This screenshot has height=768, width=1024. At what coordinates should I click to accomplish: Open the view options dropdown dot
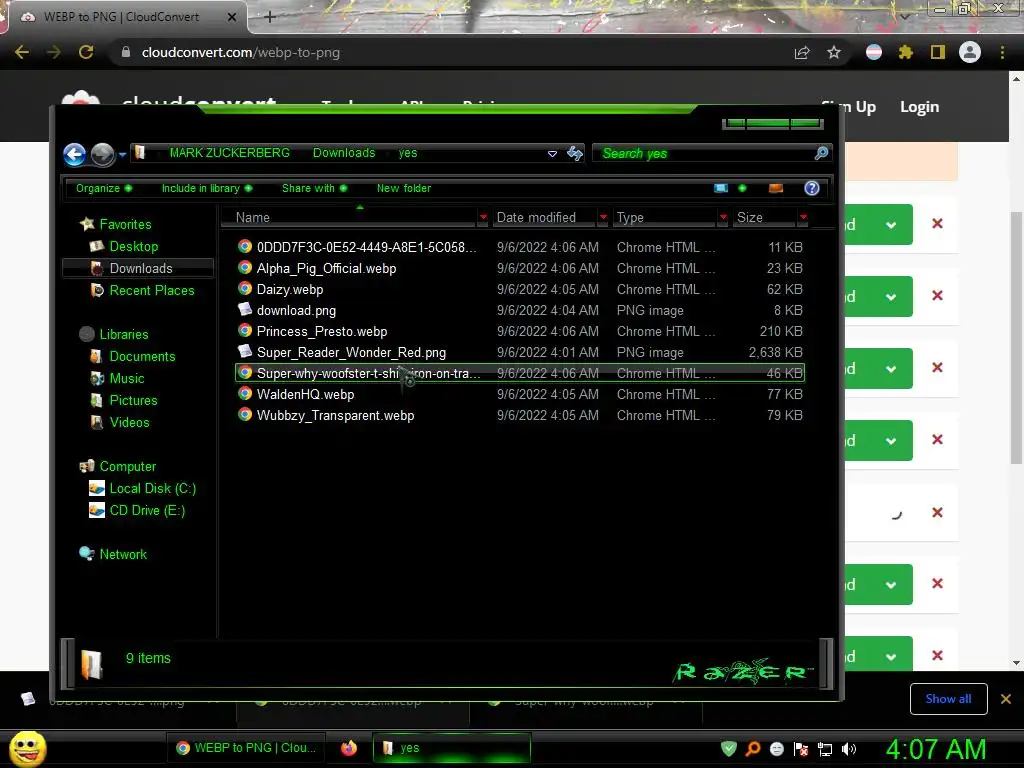[742, 188]
